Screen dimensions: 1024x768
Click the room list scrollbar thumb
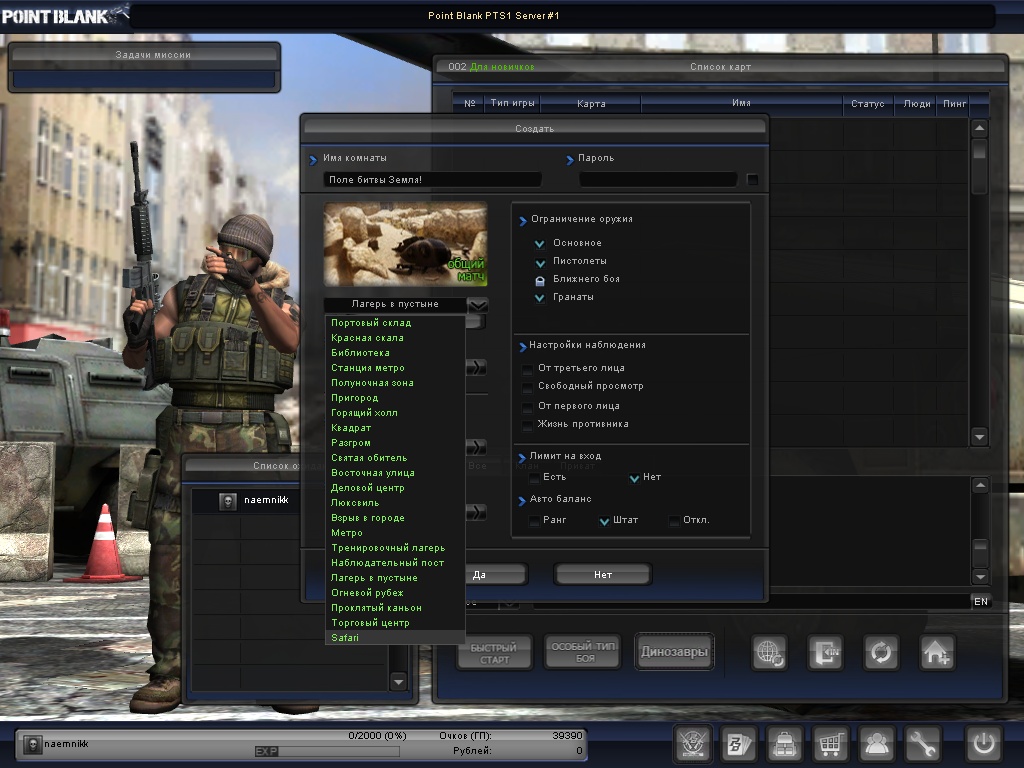pyautogui.click(x=979, y=149)
